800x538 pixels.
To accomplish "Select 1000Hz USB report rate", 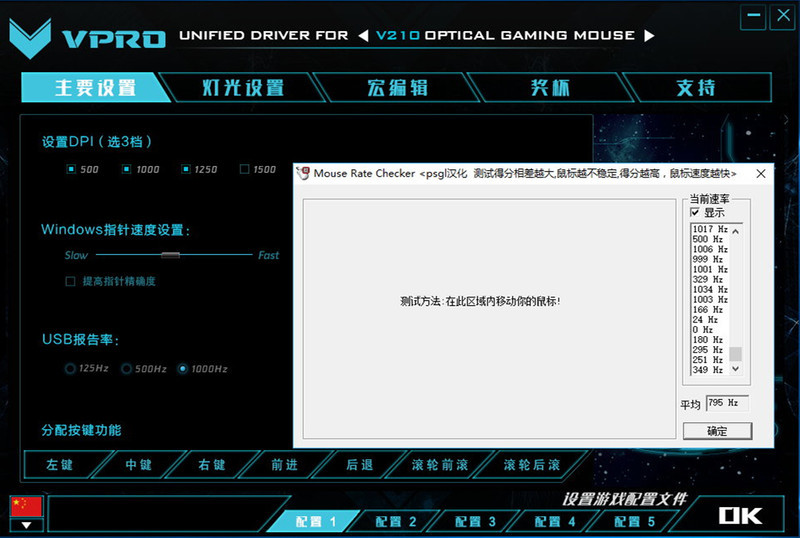I will pos(183,369).
